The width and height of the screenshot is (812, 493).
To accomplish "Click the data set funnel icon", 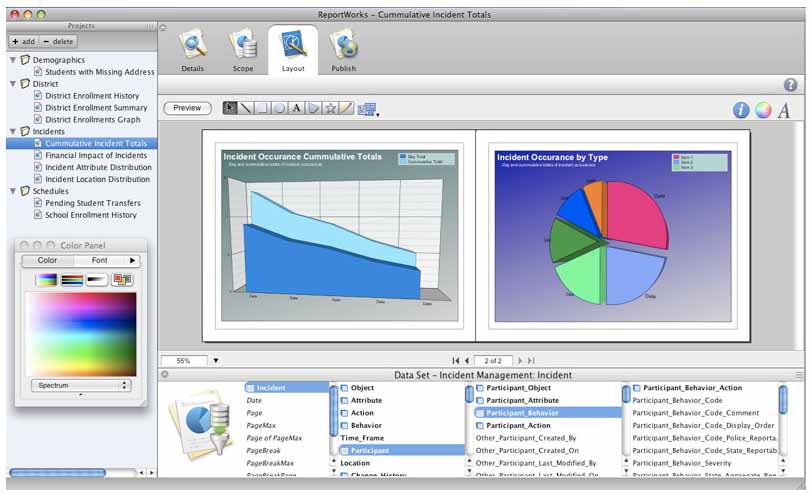I will coord(198,425).
